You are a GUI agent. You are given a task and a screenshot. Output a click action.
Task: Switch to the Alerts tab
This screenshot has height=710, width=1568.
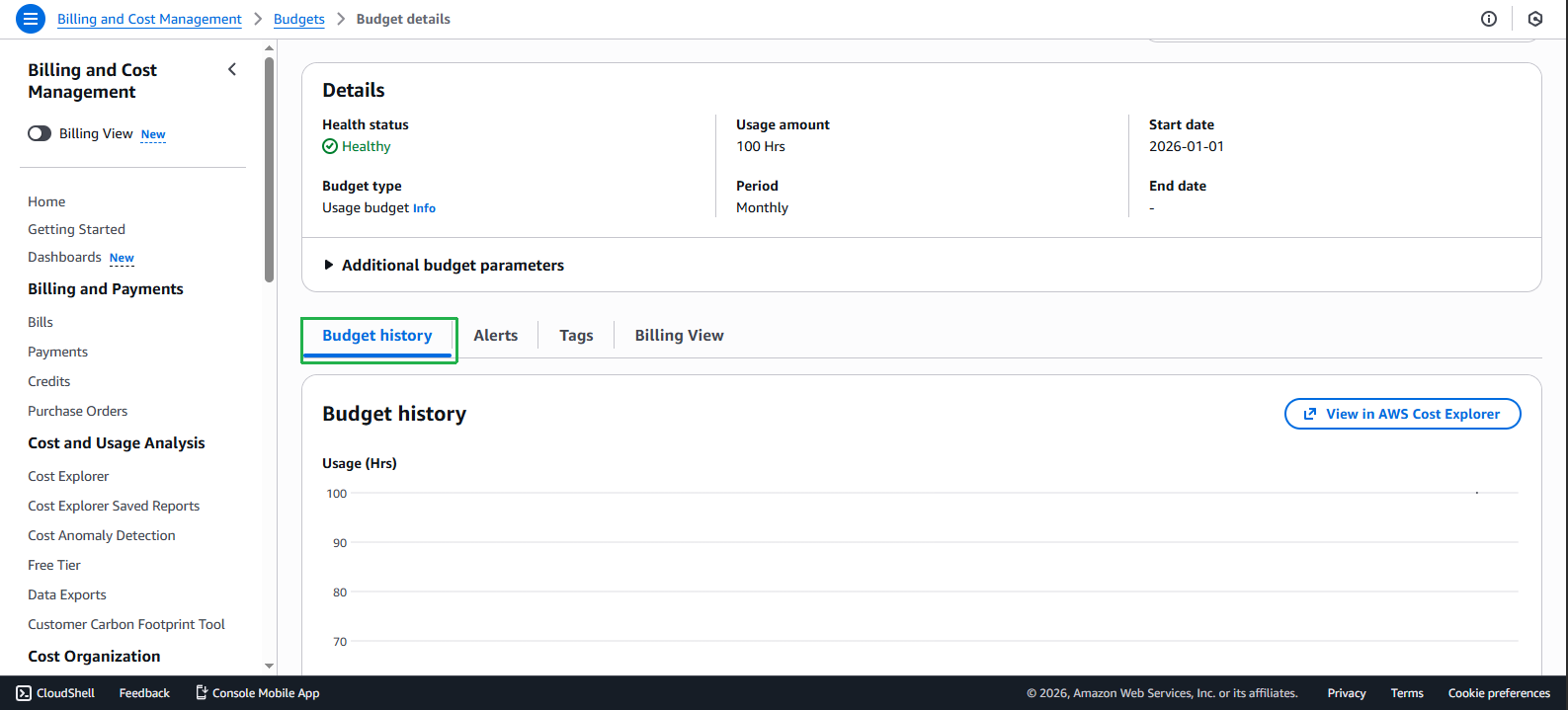point(495,336)
